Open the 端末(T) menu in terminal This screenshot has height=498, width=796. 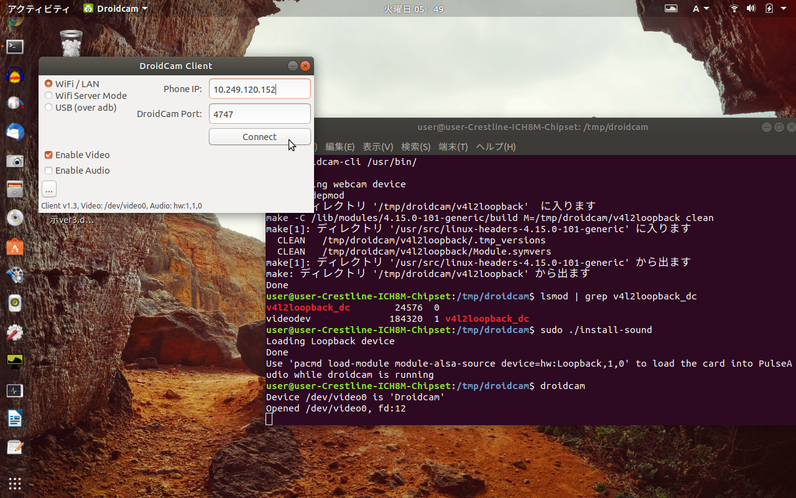coord(453,147)
